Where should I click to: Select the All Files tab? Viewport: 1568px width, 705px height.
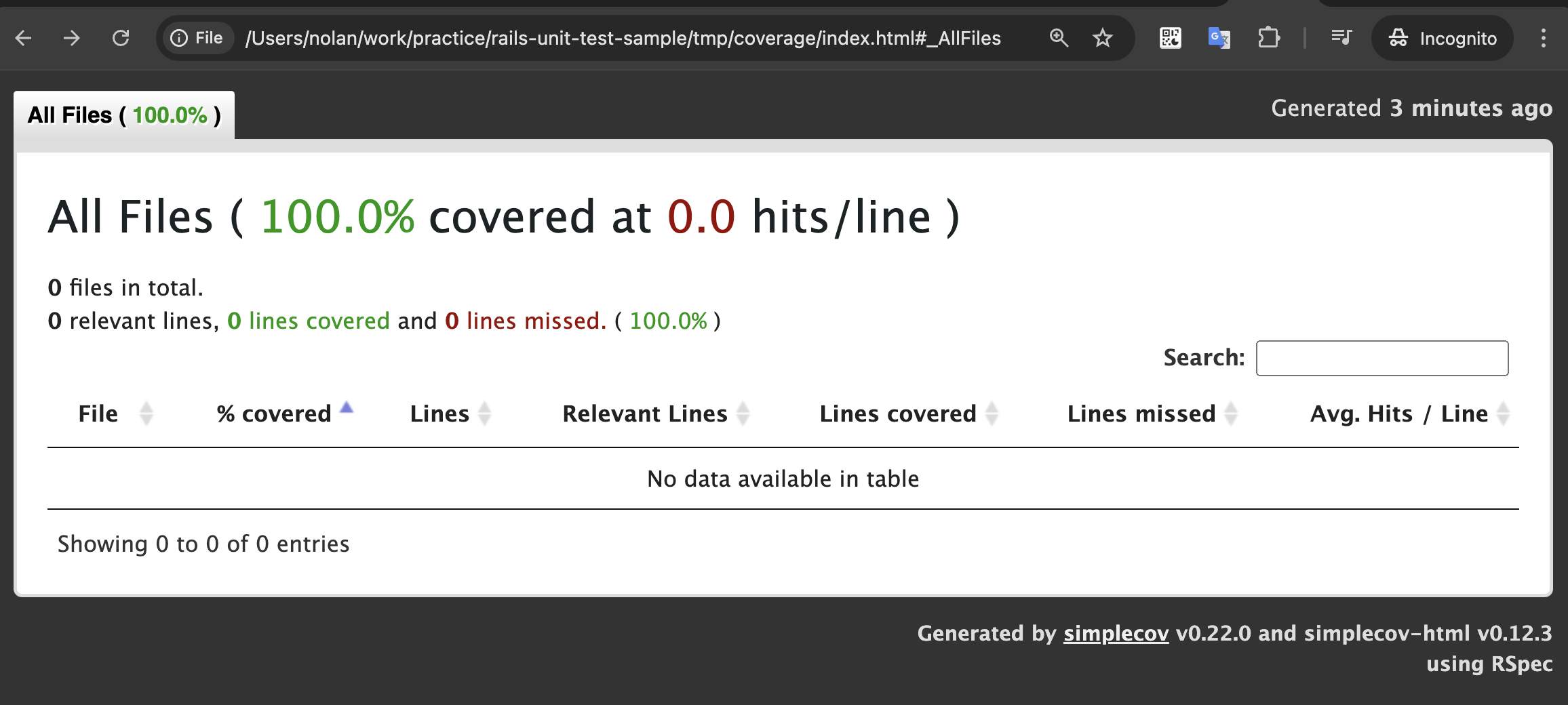tap(124, 115)
